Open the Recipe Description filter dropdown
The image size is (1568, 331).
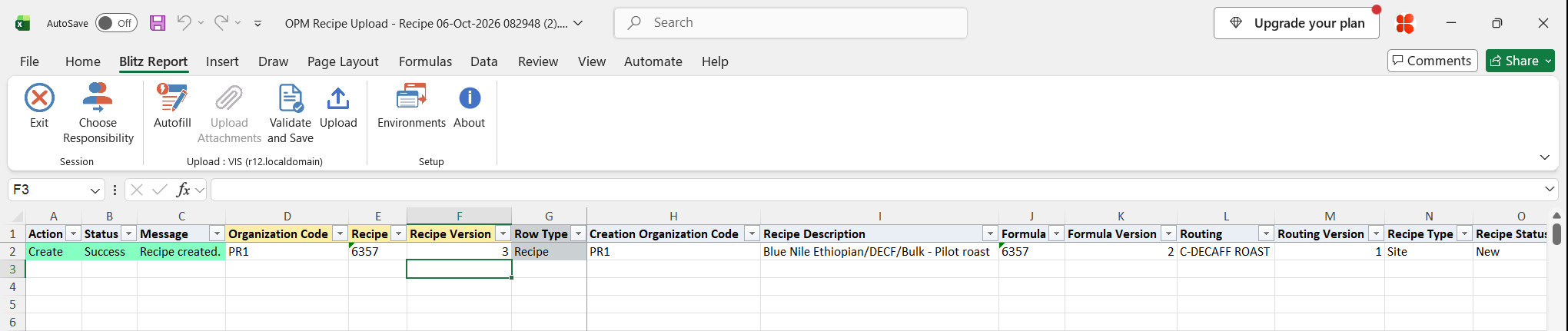990,233
